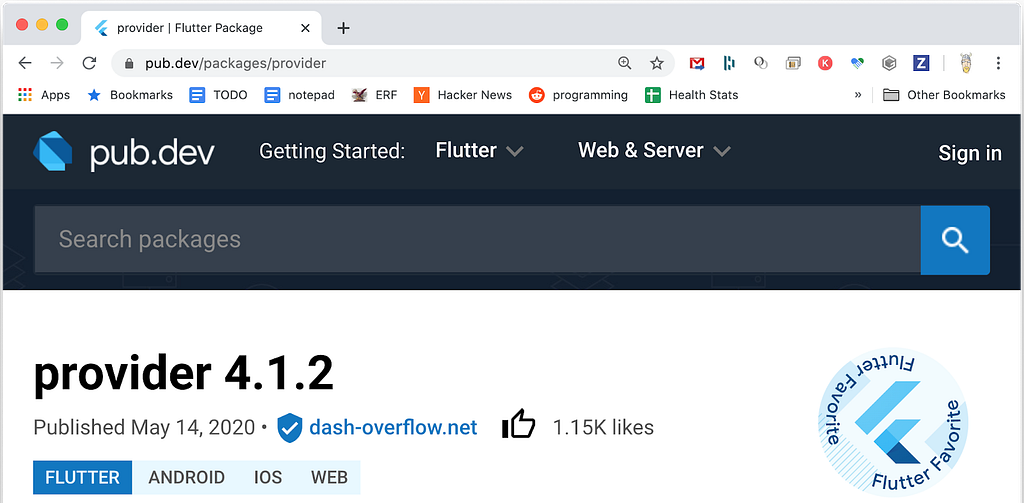This screenshot has width=1024, height=503.
Task: Expand hidden bookmarks with the double chevron
Action: tap(857, 95)
